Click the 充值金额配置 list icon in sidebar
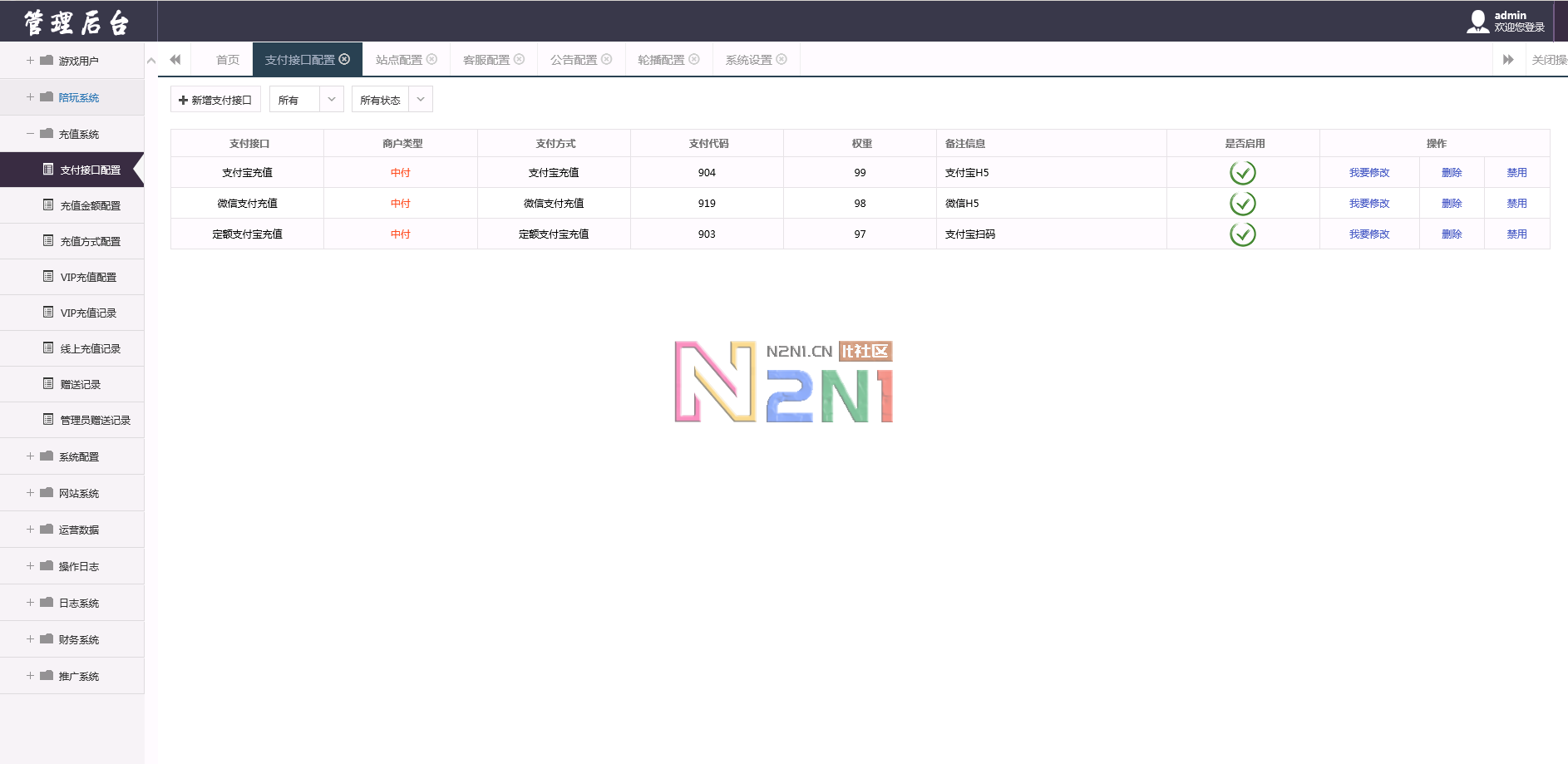The image size is (1568, 764). [48, 205]
